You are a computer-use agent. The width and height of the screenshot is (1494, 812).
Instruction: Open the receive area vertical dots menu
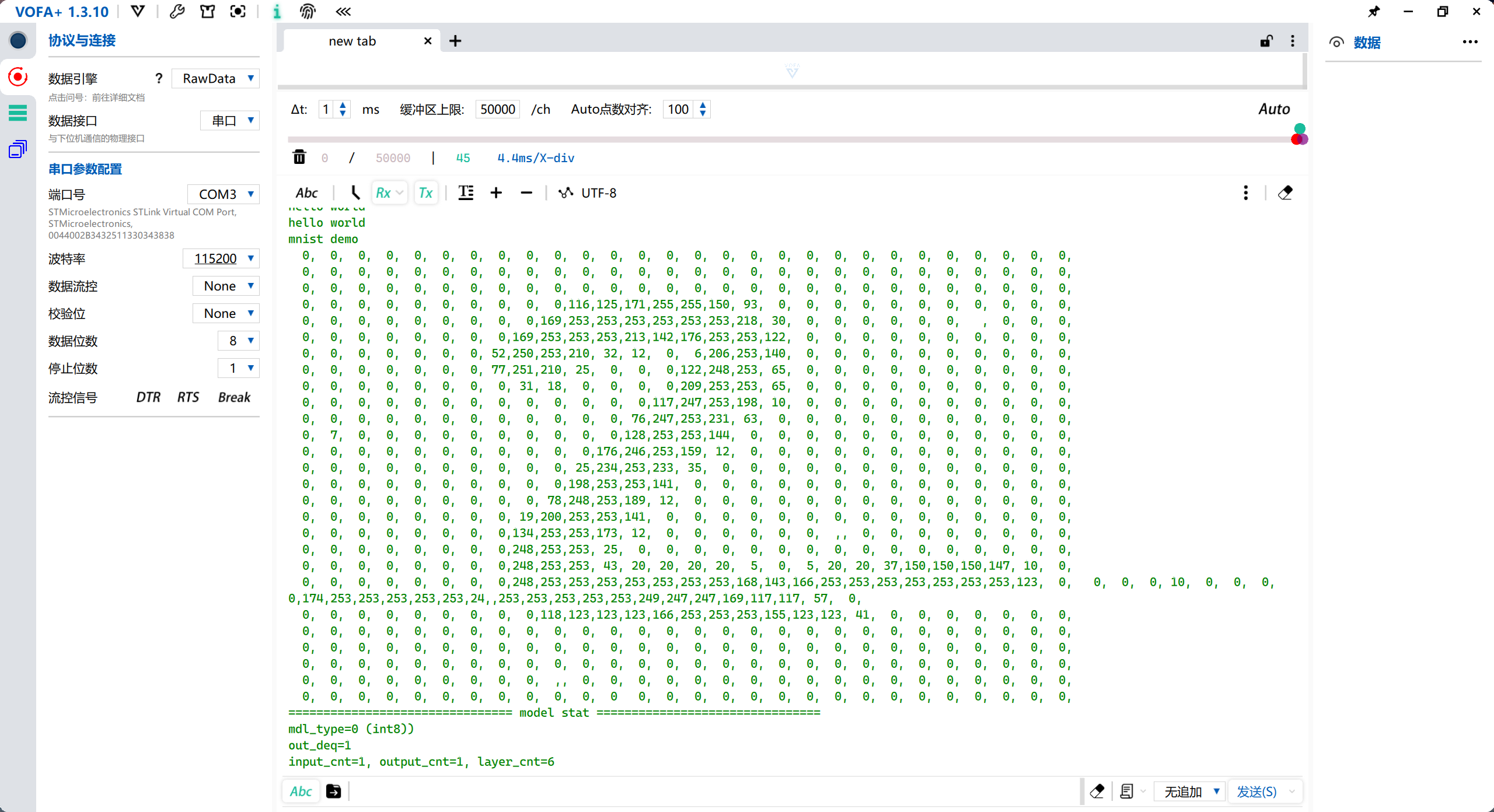coord(1246,193)
